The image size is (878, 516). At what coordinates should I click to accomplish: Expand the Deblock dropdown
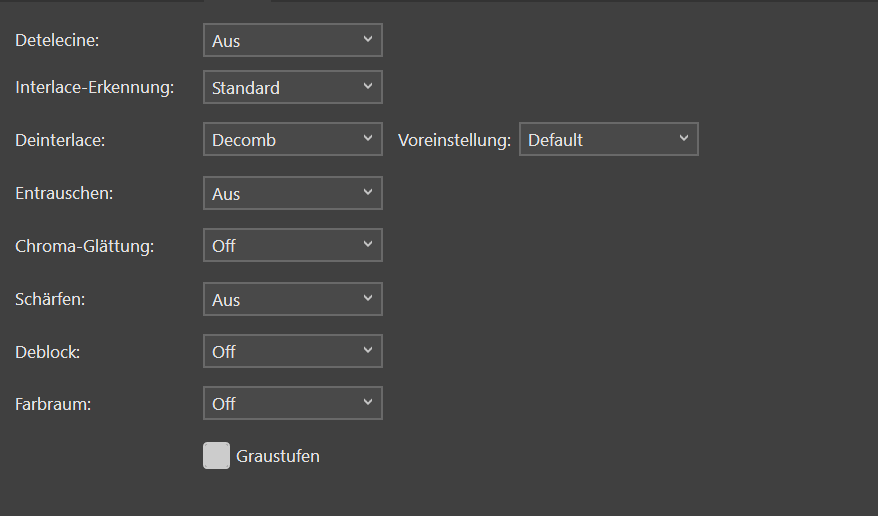[x=292, y=352]
